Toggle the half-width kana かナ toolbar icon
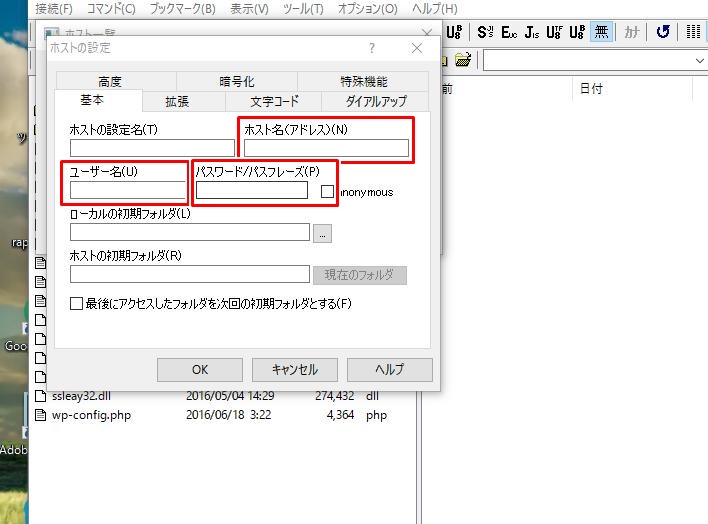Screen dimensions: 708x524 click(632, 32)
